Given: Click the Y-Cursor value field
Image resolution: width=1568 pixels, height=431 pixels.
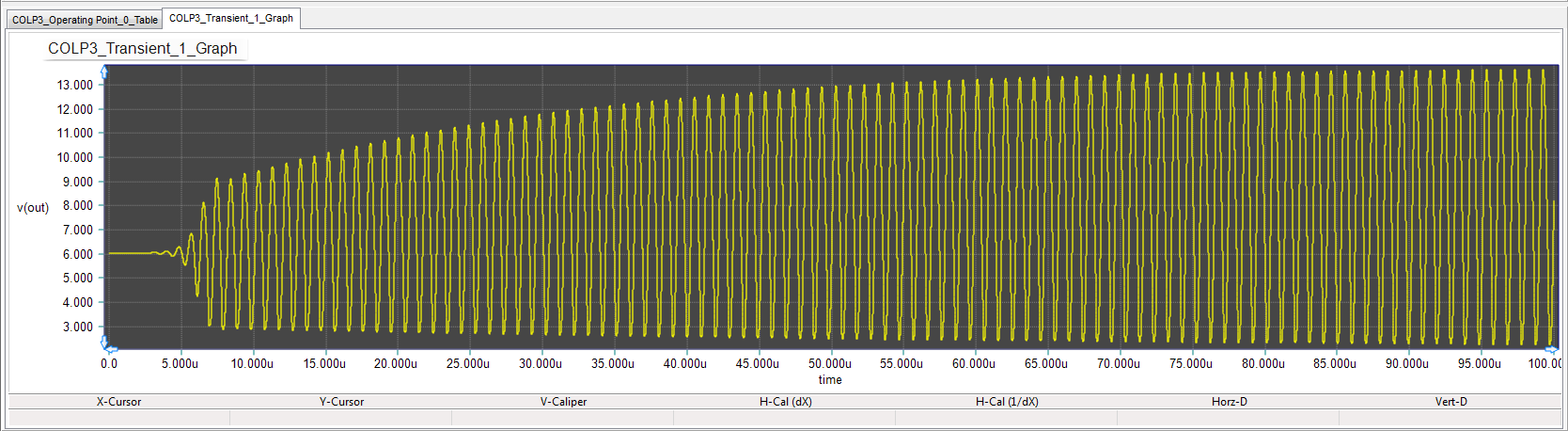Looking at the screenshot, I should click(x=341, y=417).
